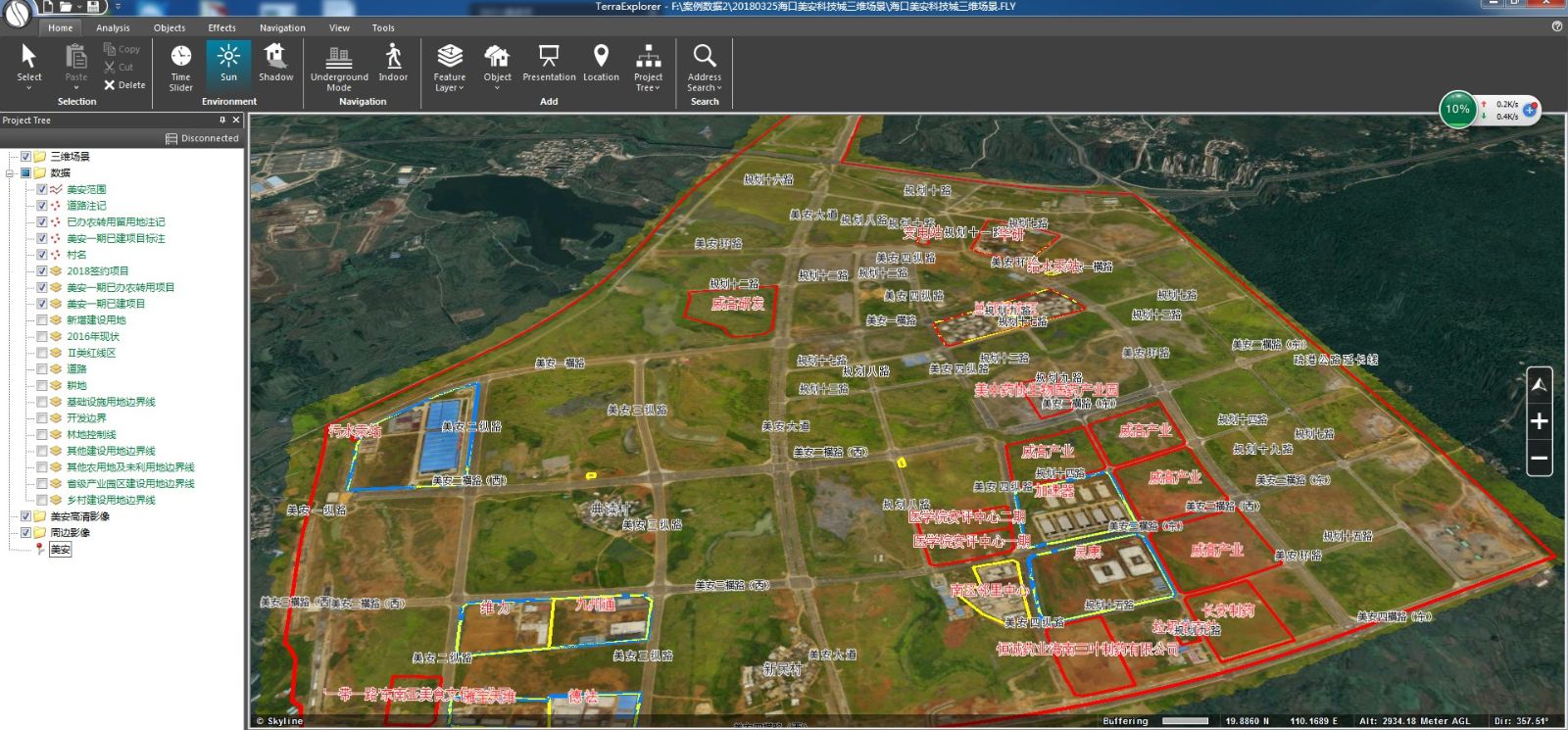This screenshot has height=730, width=1568.
Task: Click the Copy icon in Selection group
Action: tap(110, 49)
